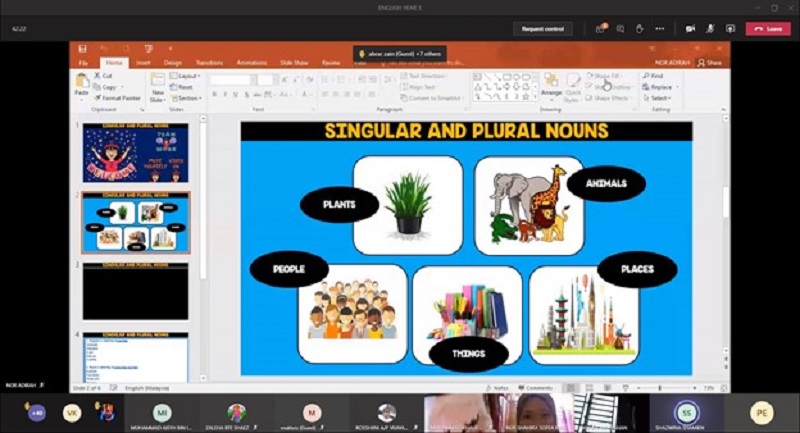The height and width of the screenshot is (433, 800).
Task: Open font color picker
Action: pyautogui.click(x=305, y=95)
